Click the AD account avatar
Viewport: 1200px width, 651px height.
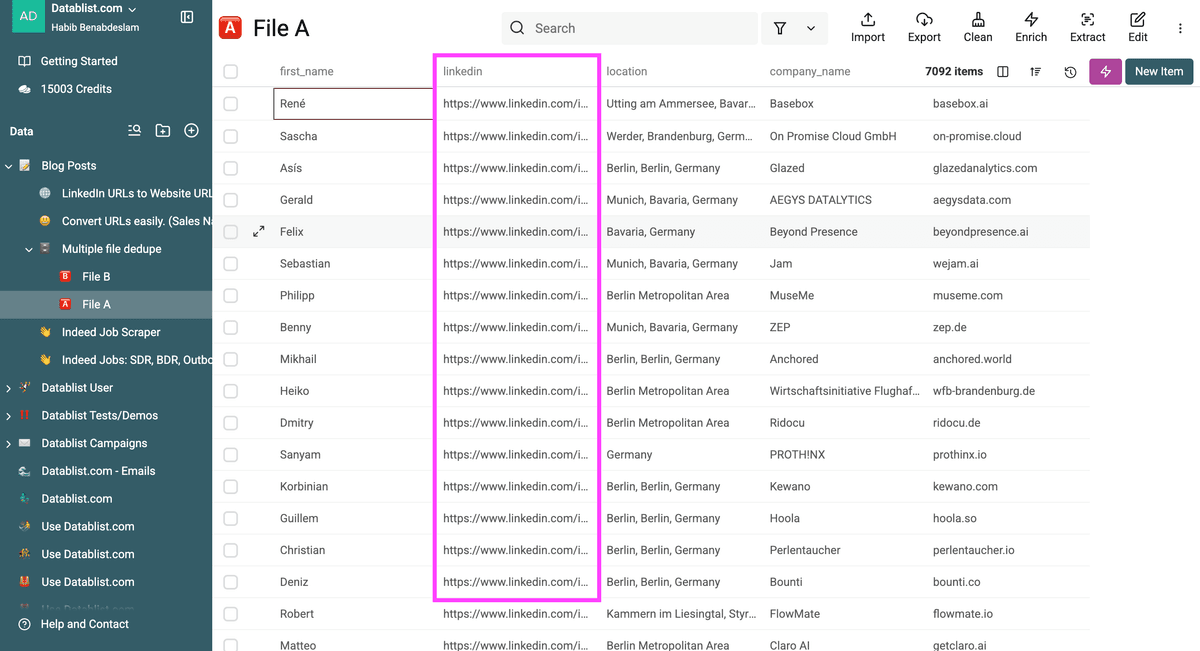[x=29, y=16]
